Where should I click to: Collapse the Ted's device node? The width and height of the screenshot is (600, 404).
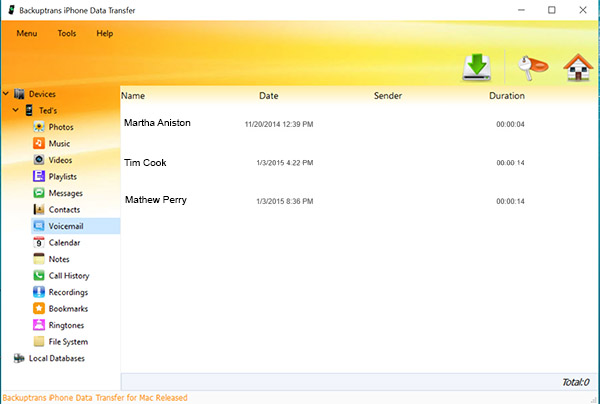(15, 110)
